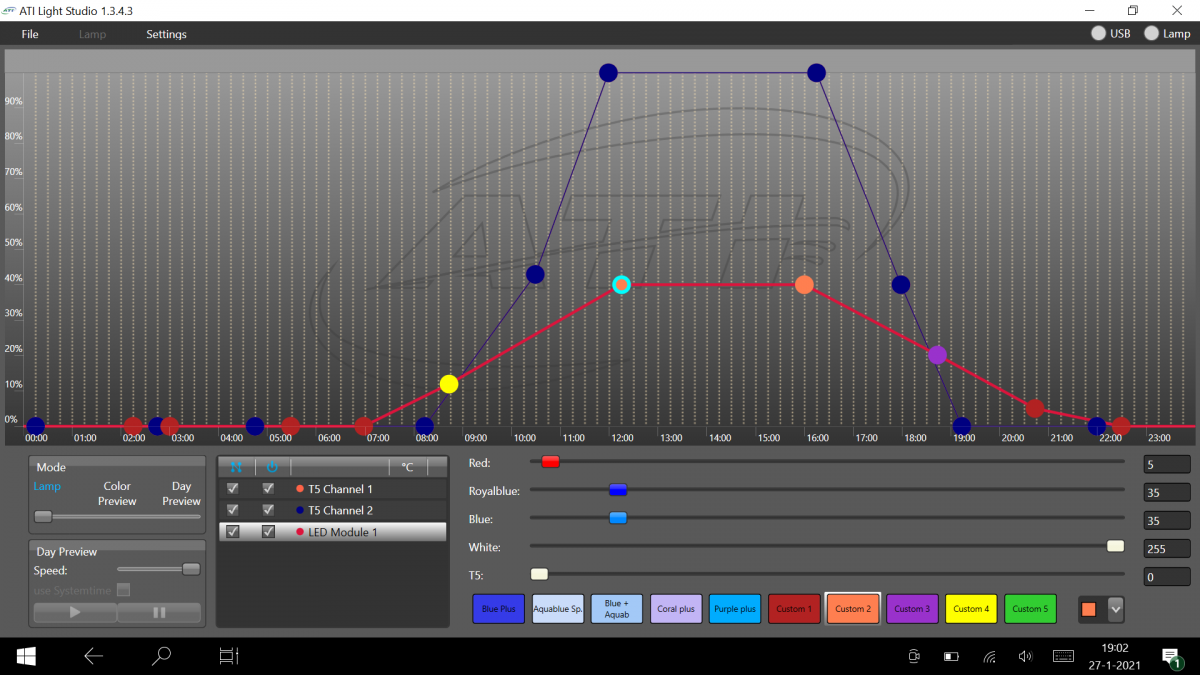Toggle the curve checkbox for T5 Channel 2
Screen dimensions: 1200x675
click(x=233, y=510)
